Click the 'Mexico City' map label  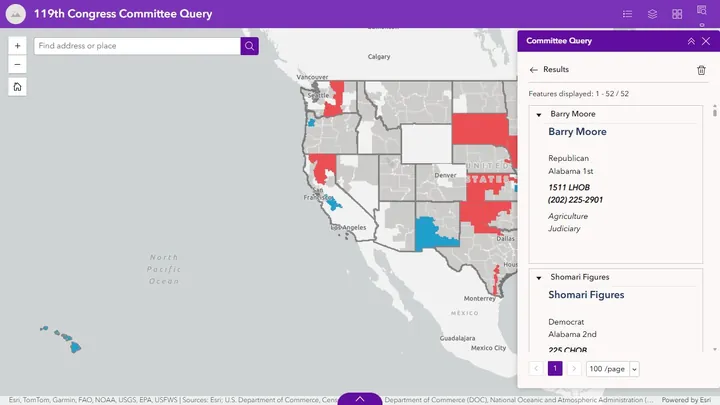click(488, 348)
